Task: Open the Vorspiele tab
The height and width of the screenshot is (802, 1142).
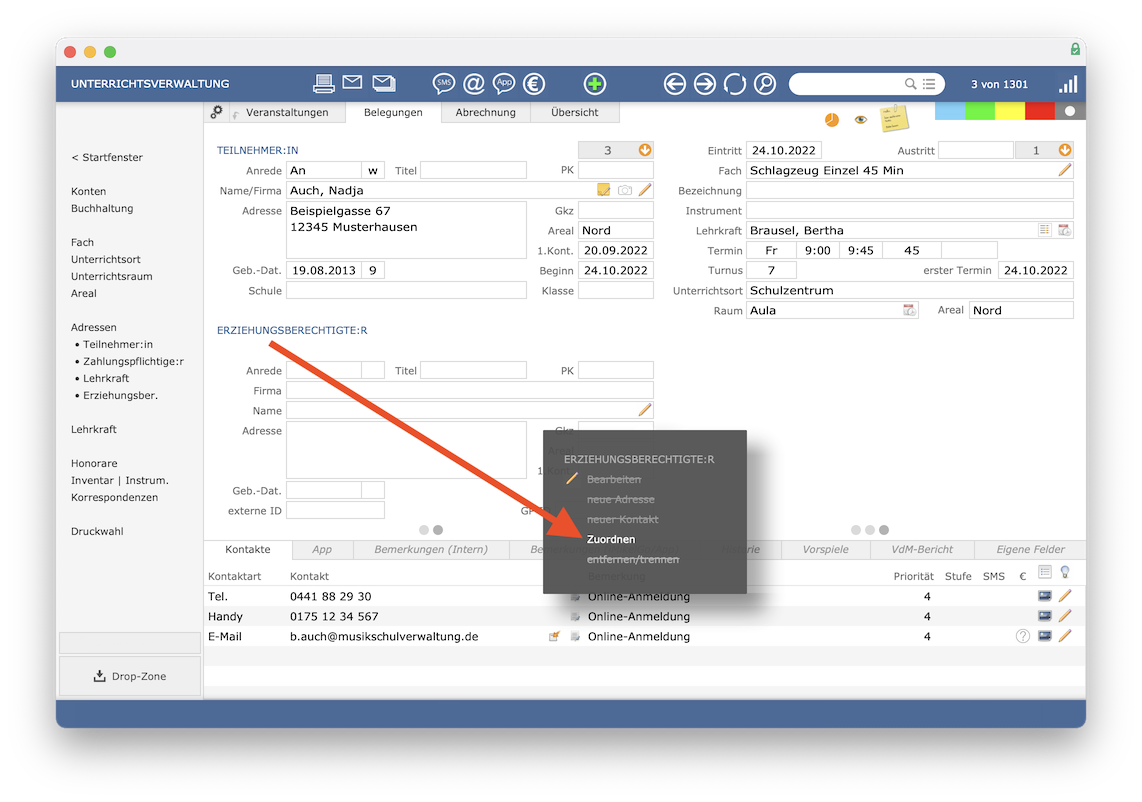Action: [x=825, y=549]
